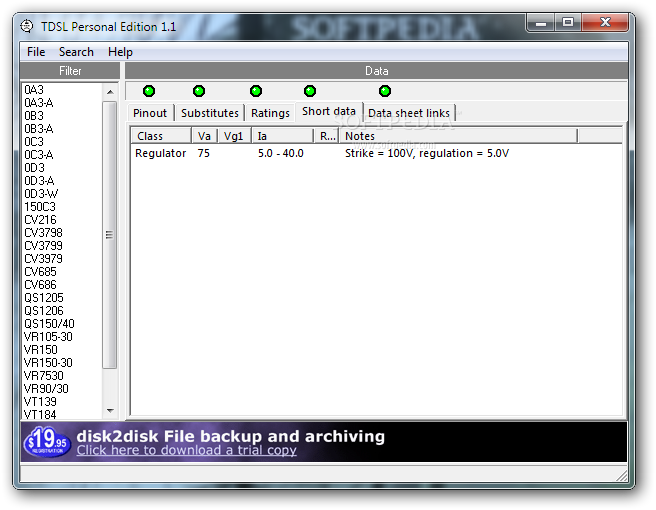
Task: Click the filter list scroll down arrow
Action: point(110,411)
